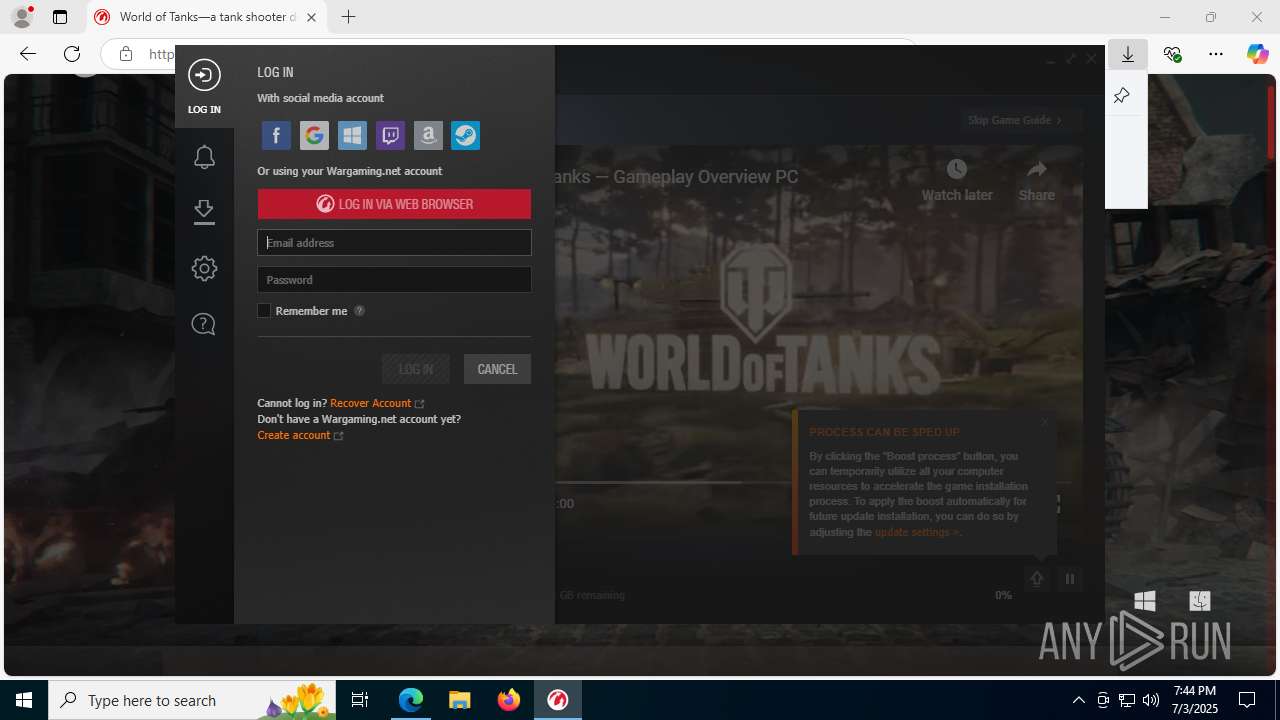Click the taskbar search box
Image resolution: width=1280 pixels, height=720 pixels.
coord(192,700)
